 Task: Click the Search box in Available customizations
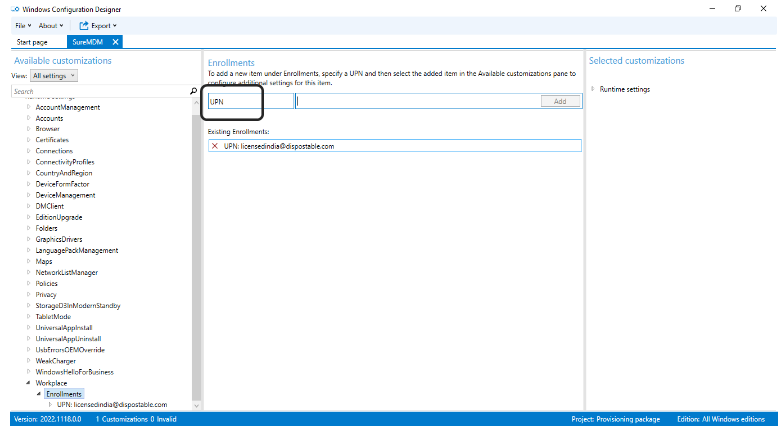(x=99, y=91)
